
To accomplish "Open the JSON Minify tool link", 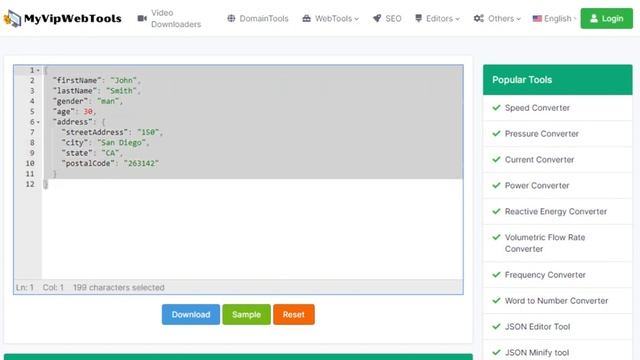I will [x=537, y=353].
